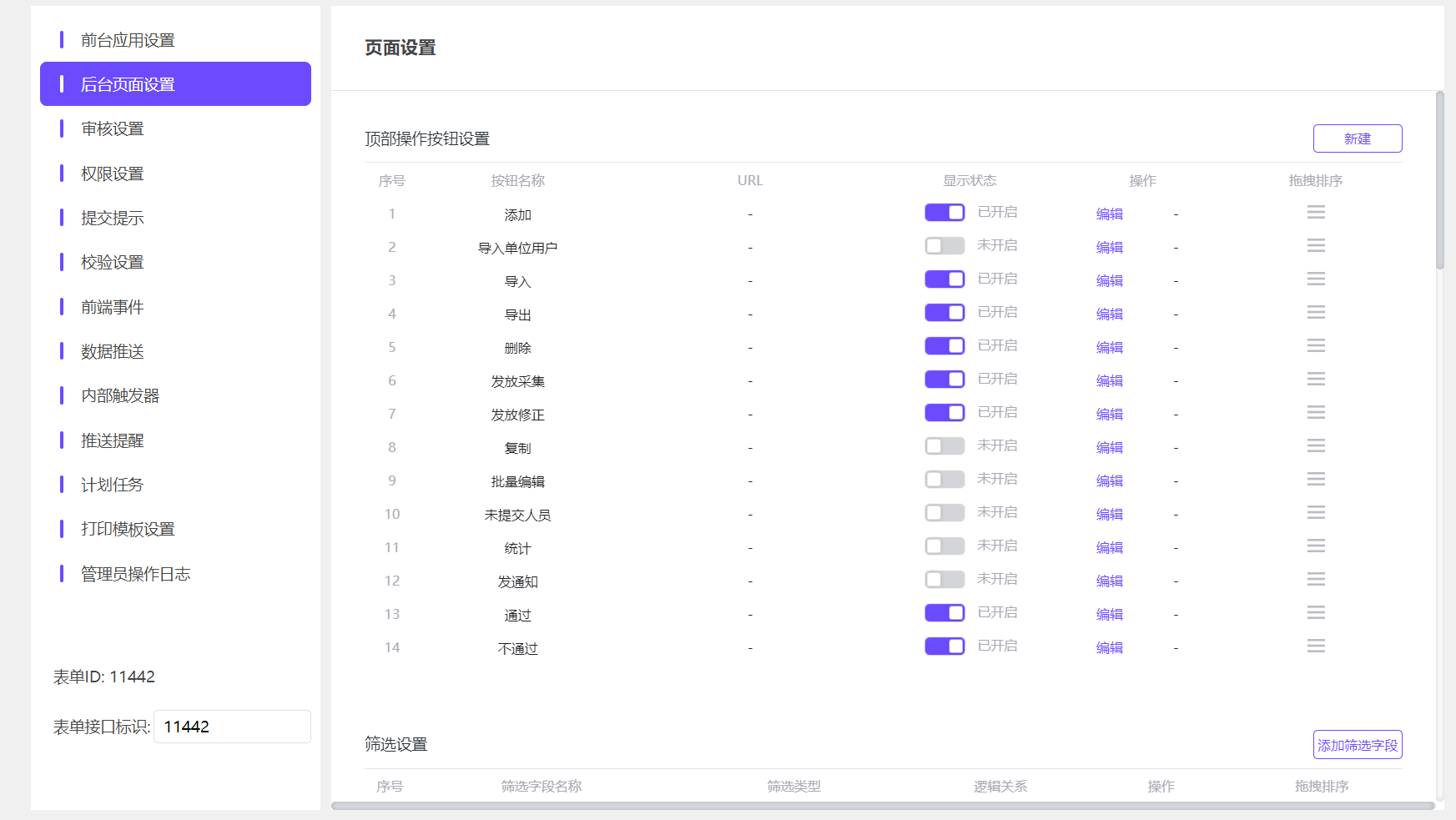1456x820 pixels.
Task: Click 编辑 for the 复制 row
Action: point(1109,448)
